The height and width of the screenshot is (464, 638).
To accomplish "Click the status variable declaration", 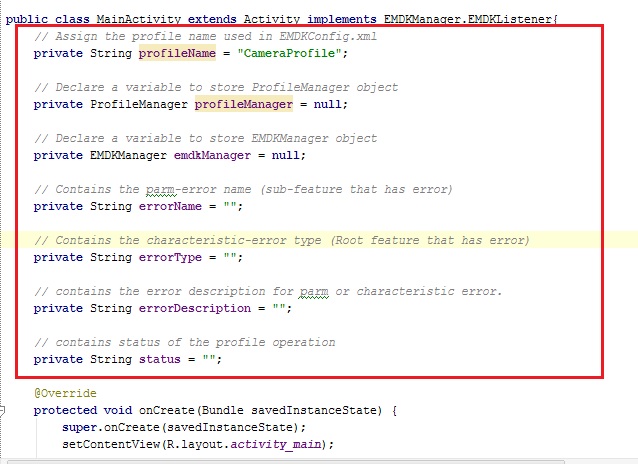I will pos(159,359).
